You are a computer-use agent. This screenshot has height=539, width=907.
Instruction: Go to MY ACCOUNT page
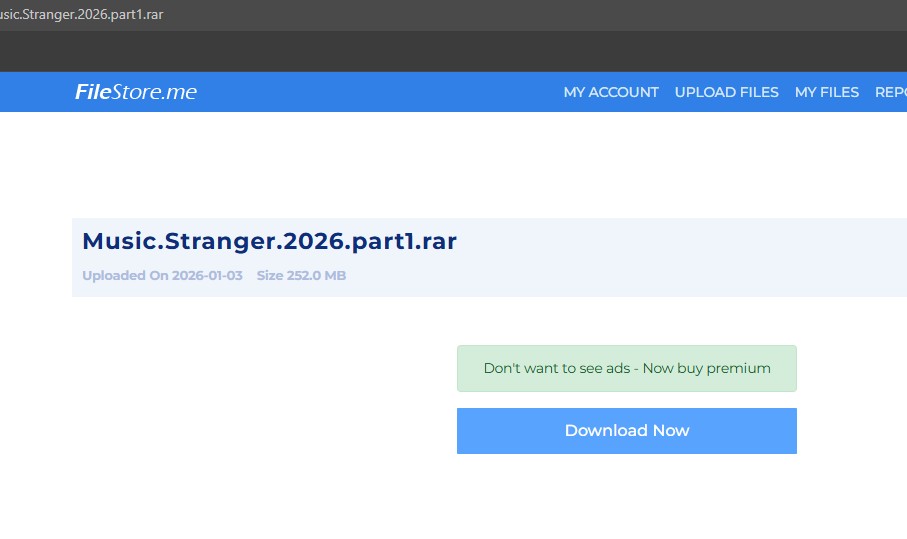(x=611, y=93)
